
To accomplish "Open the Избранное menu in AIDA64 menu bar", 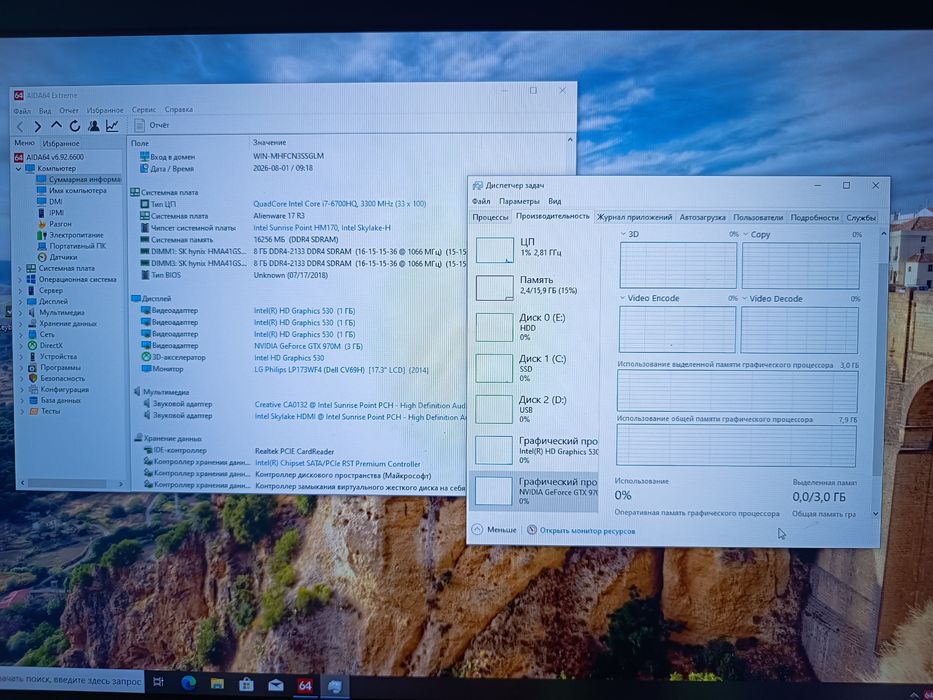I will point(105,110).
